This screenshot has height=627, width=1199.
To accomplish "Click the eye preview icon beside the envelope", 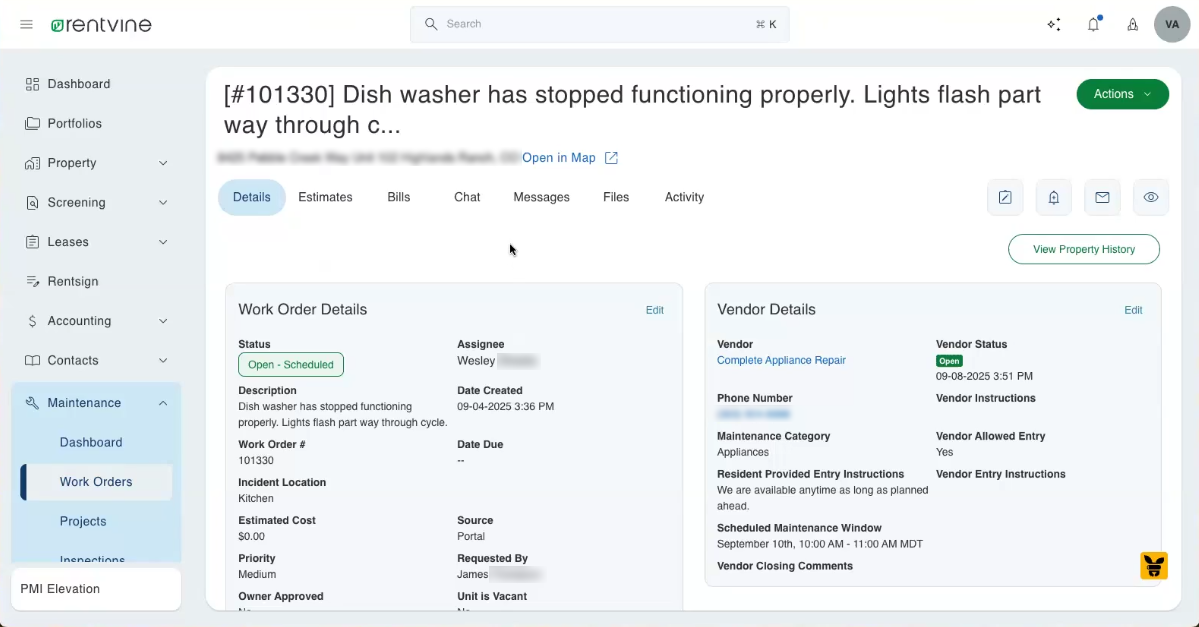I will [1150, 197].
